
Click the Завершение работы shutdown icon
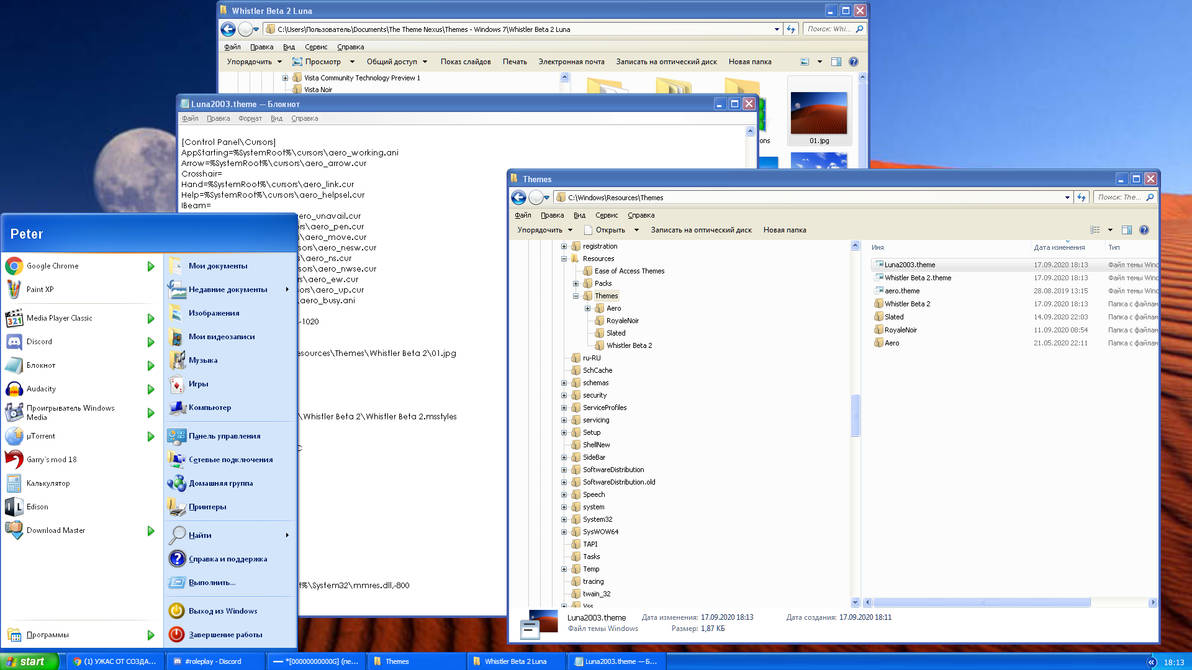coord(177,634)
